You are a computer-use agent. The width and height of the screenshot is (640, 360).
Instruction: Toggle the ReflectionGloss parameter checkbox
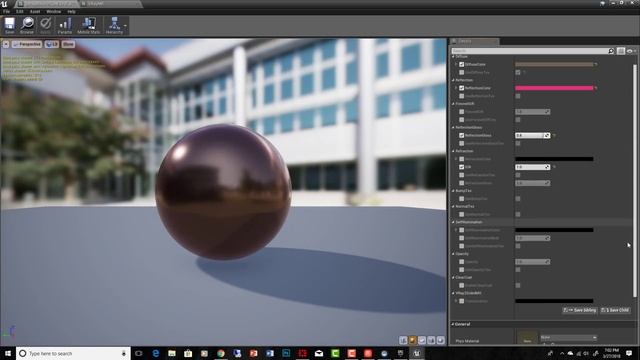(x=462, y=136)
